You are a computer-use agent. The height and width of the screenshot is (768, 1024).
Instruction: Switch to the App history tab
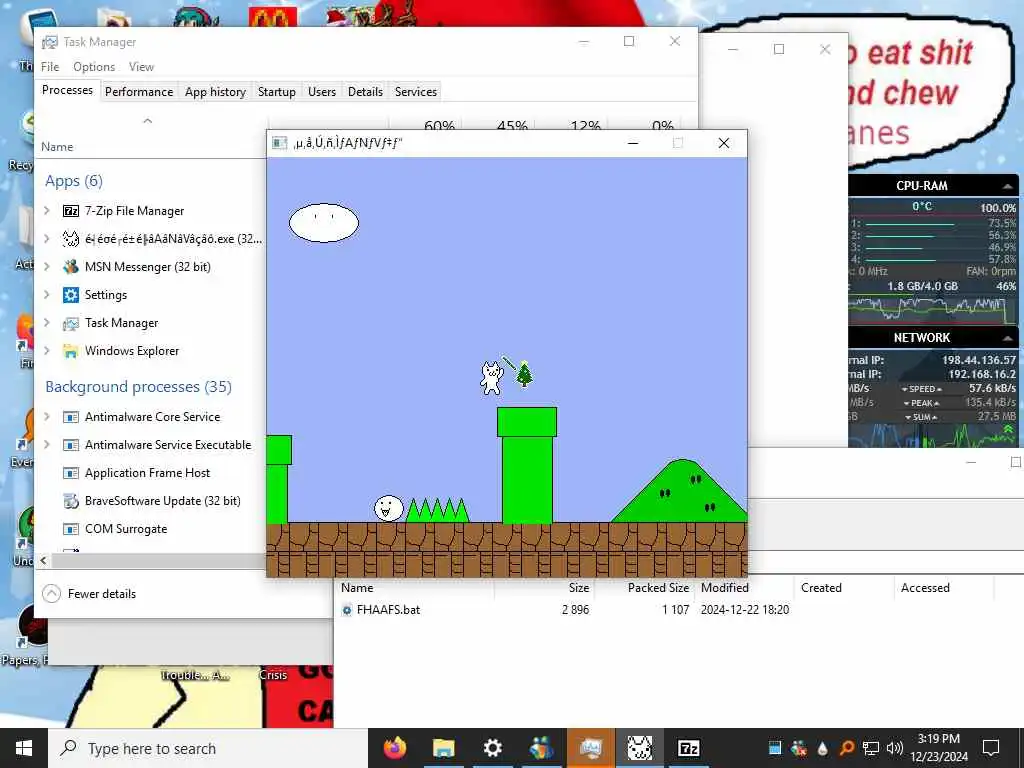coord(216,91)
